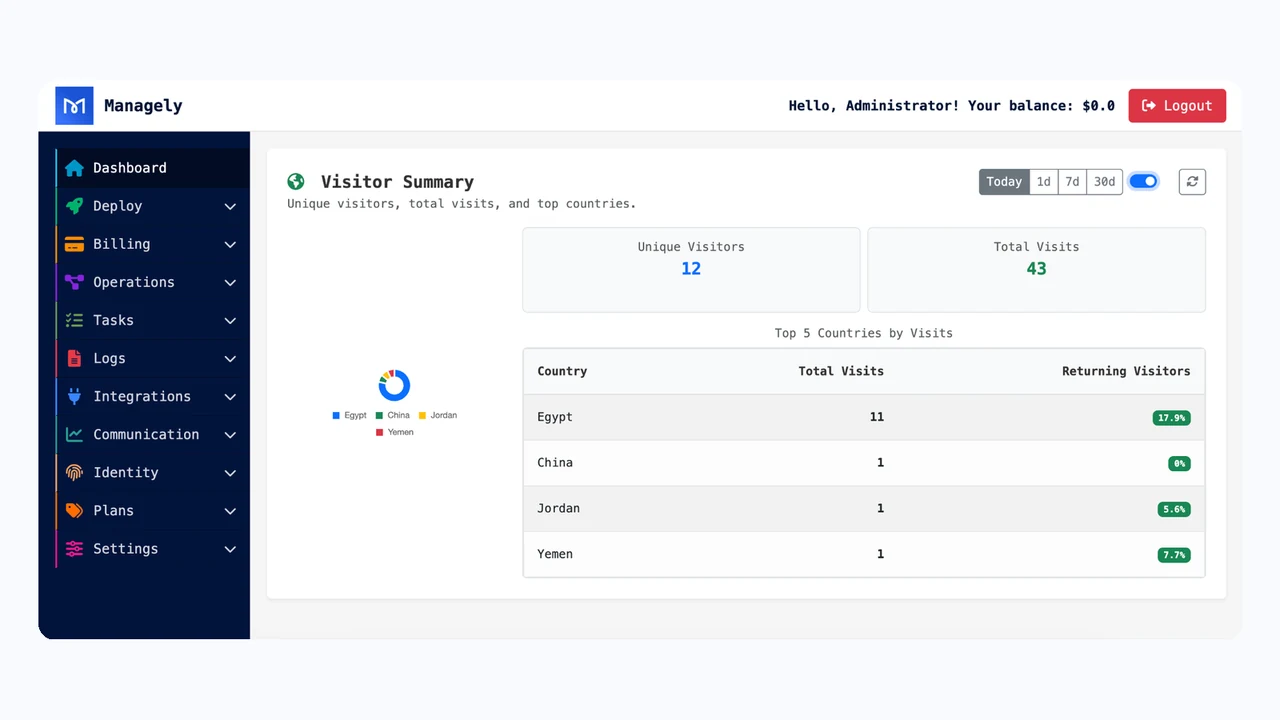Select the Today time range
This screenshot has width=1280, height=720.
(x=1004, y=181)
